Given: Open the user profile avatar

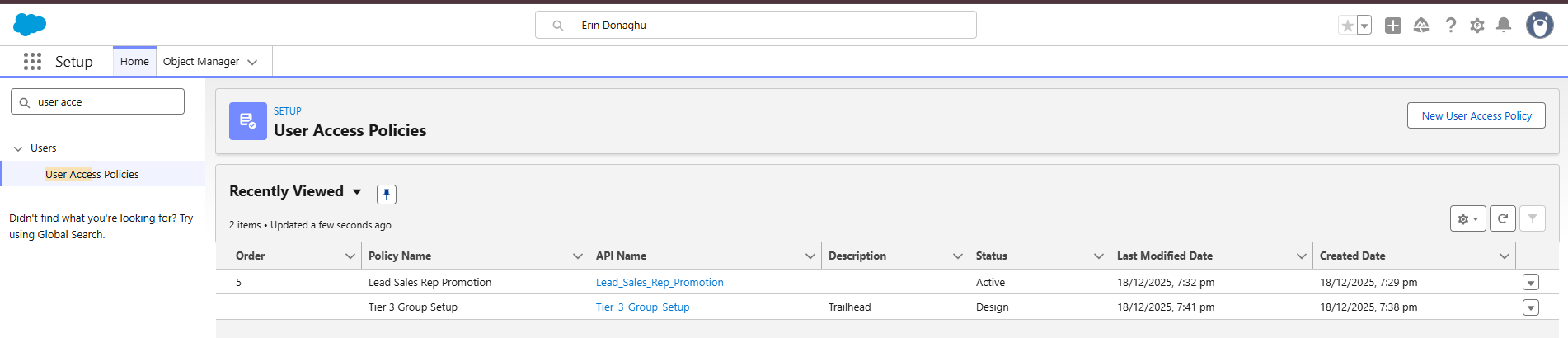Looking at the screenshot, I should point(1539,26).
